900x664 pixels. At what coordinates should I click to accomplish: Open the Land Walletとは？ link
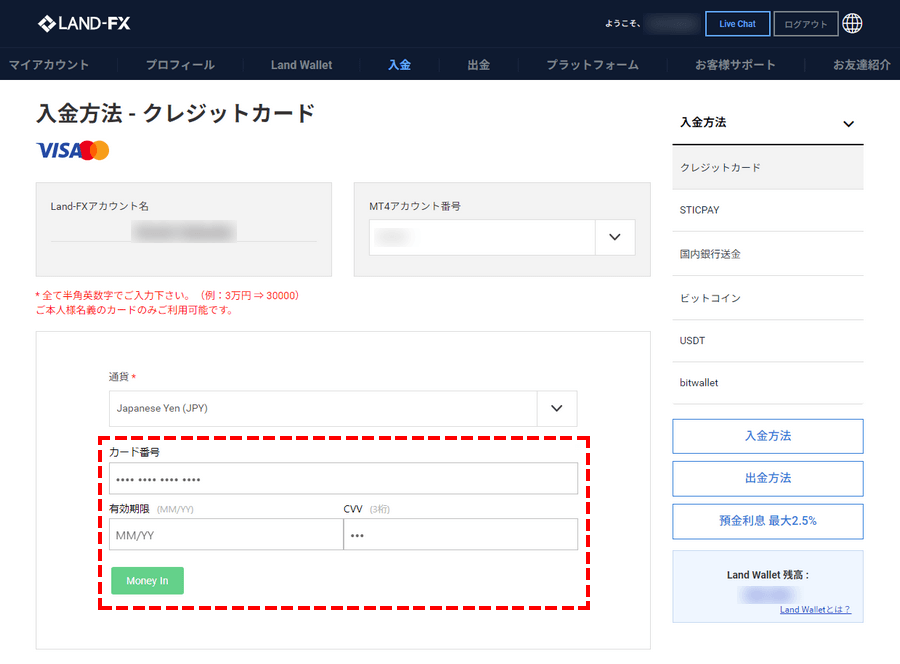tap(815, 609)
